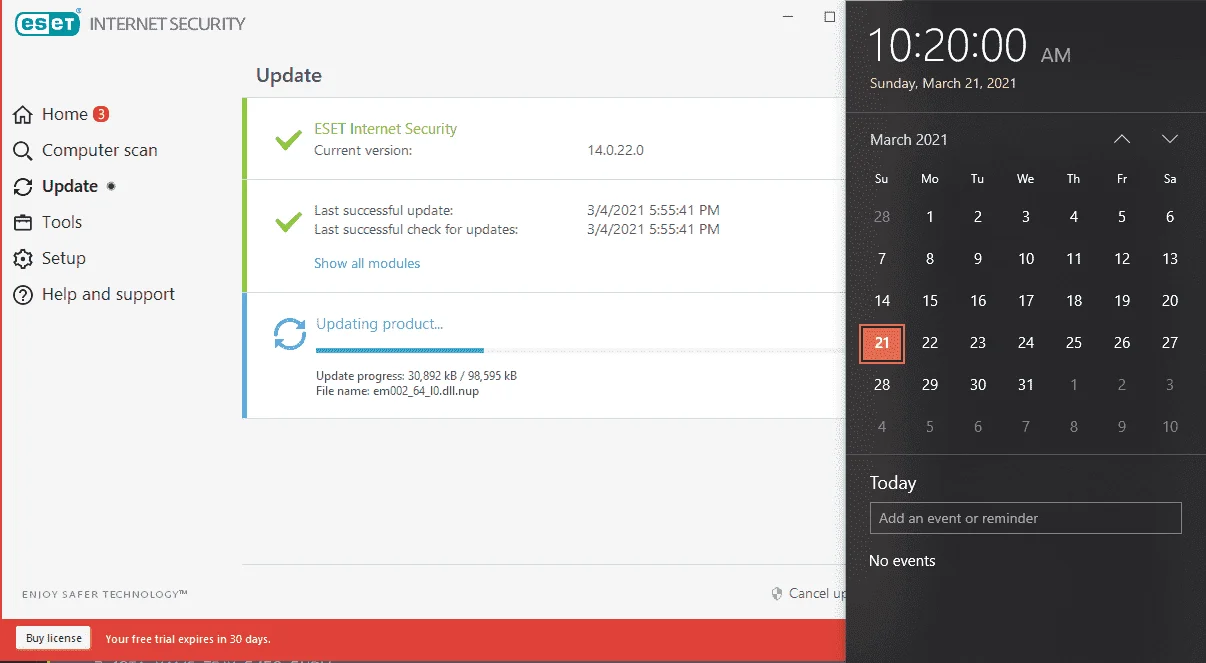Click the Sunday, March 21, 2021 date text
The image size is (1206, 663).
(943, 84)
